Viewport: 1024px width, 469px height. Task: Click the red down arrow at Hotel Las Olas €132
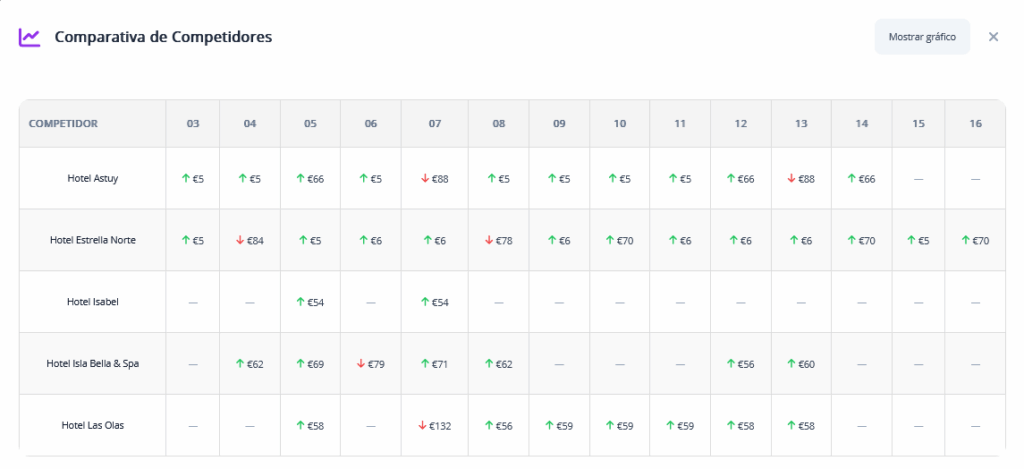coord(422,426)
